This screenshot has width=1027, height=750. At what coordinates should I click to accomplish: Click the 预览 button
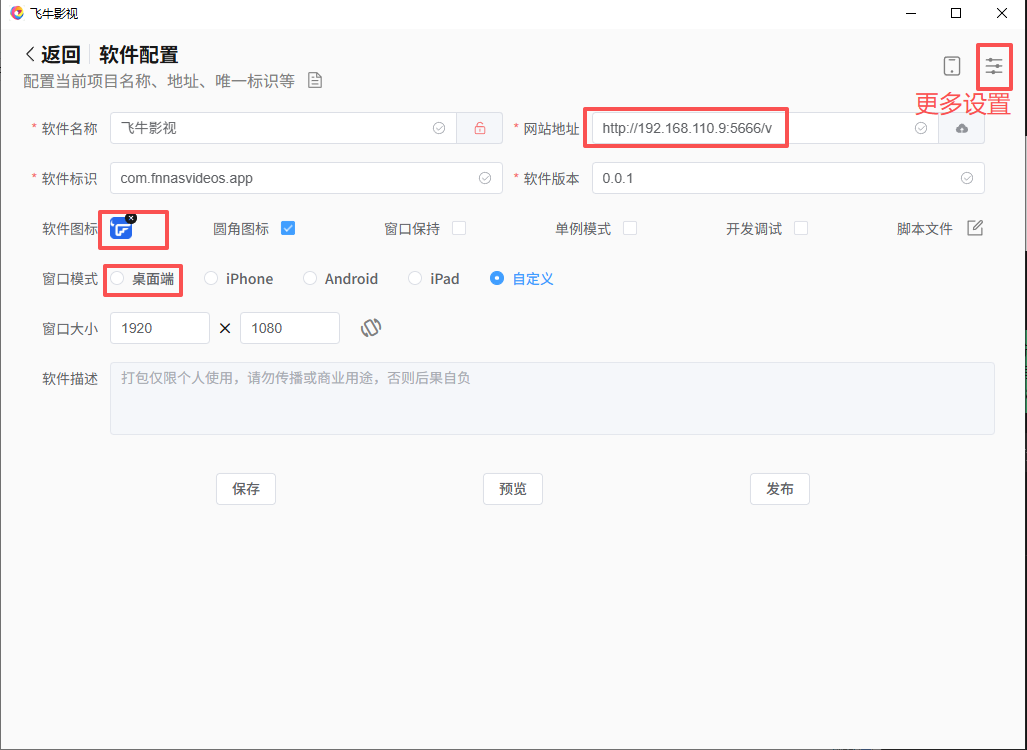click(x=513, y=489)
